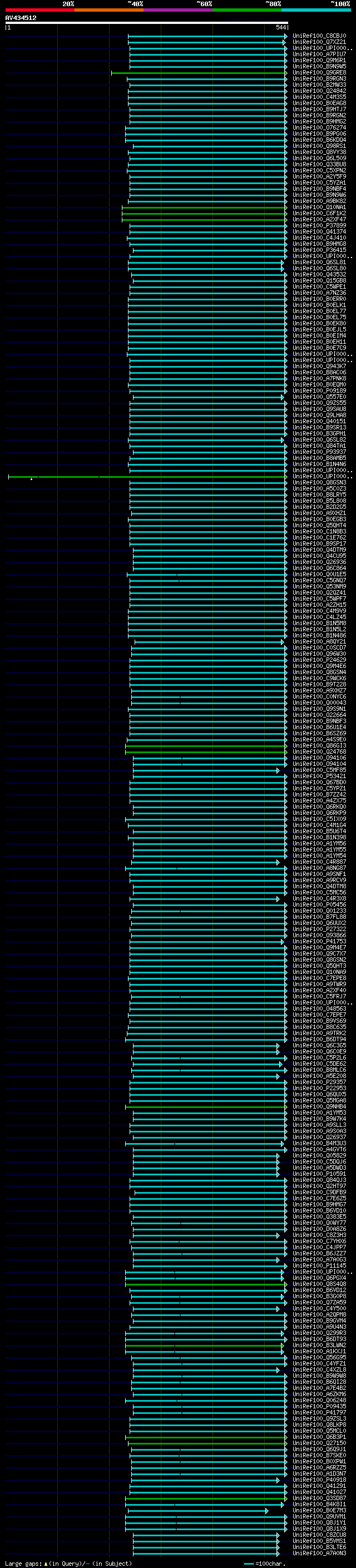Viewport: 356px width, 1568px height.
Task: Select hit label UniRef100_P24629
Action: pos(319,660)
